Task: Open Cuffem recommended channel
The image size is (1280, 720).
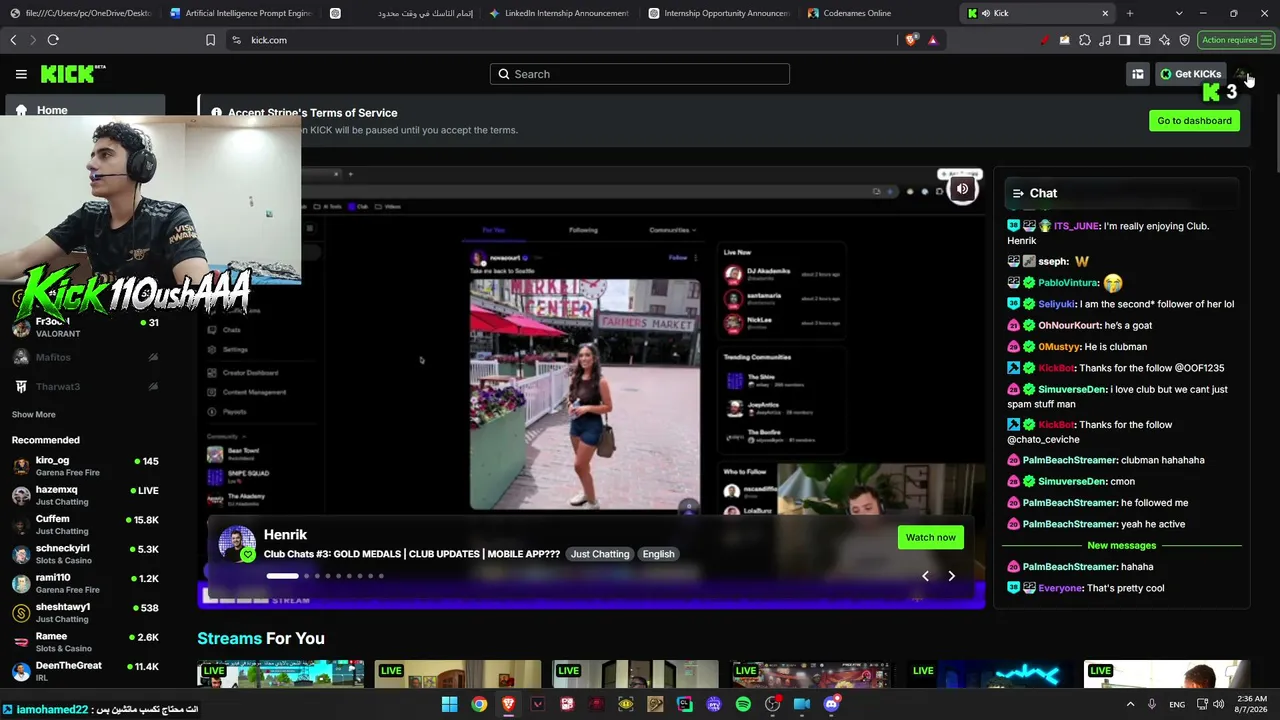Action: [x=85, y=525]
